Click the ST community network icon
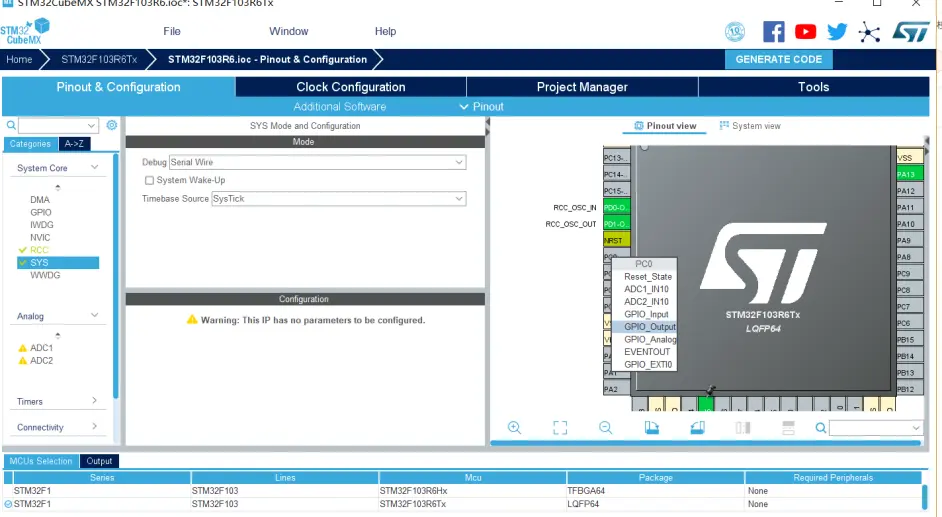 [869, 32]
